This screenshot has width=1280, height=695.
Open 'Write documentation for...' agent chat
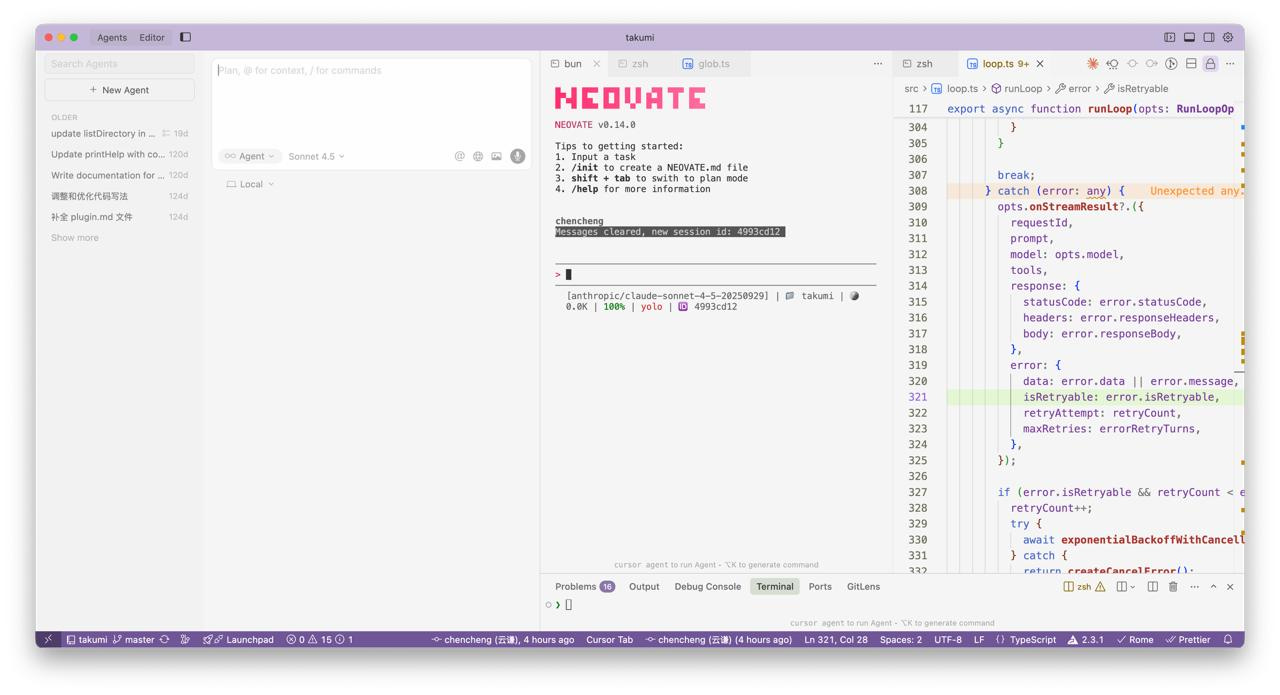tap(119, 175)
